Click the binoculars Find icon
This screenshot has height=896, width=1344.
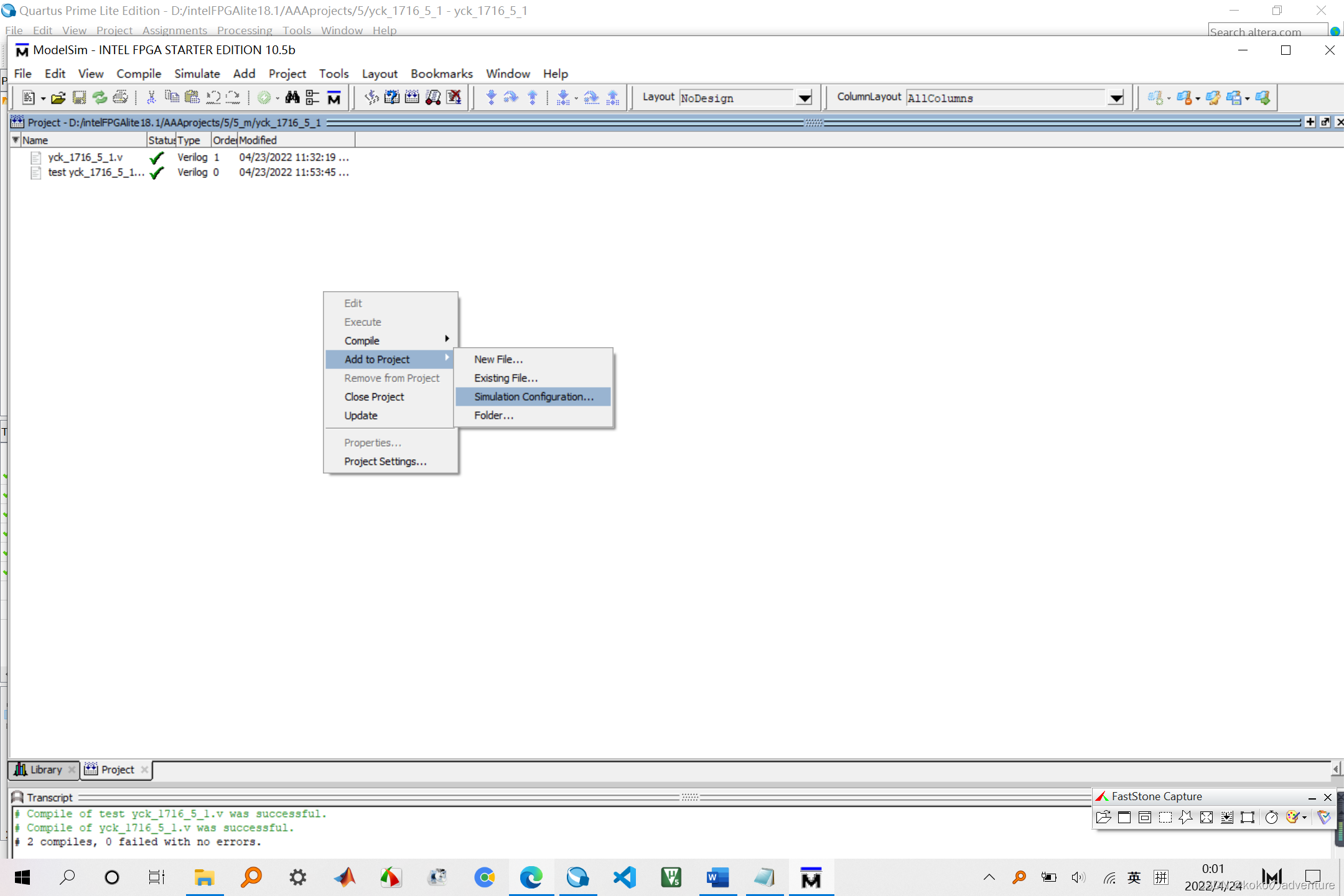click(x=292, y=97)
